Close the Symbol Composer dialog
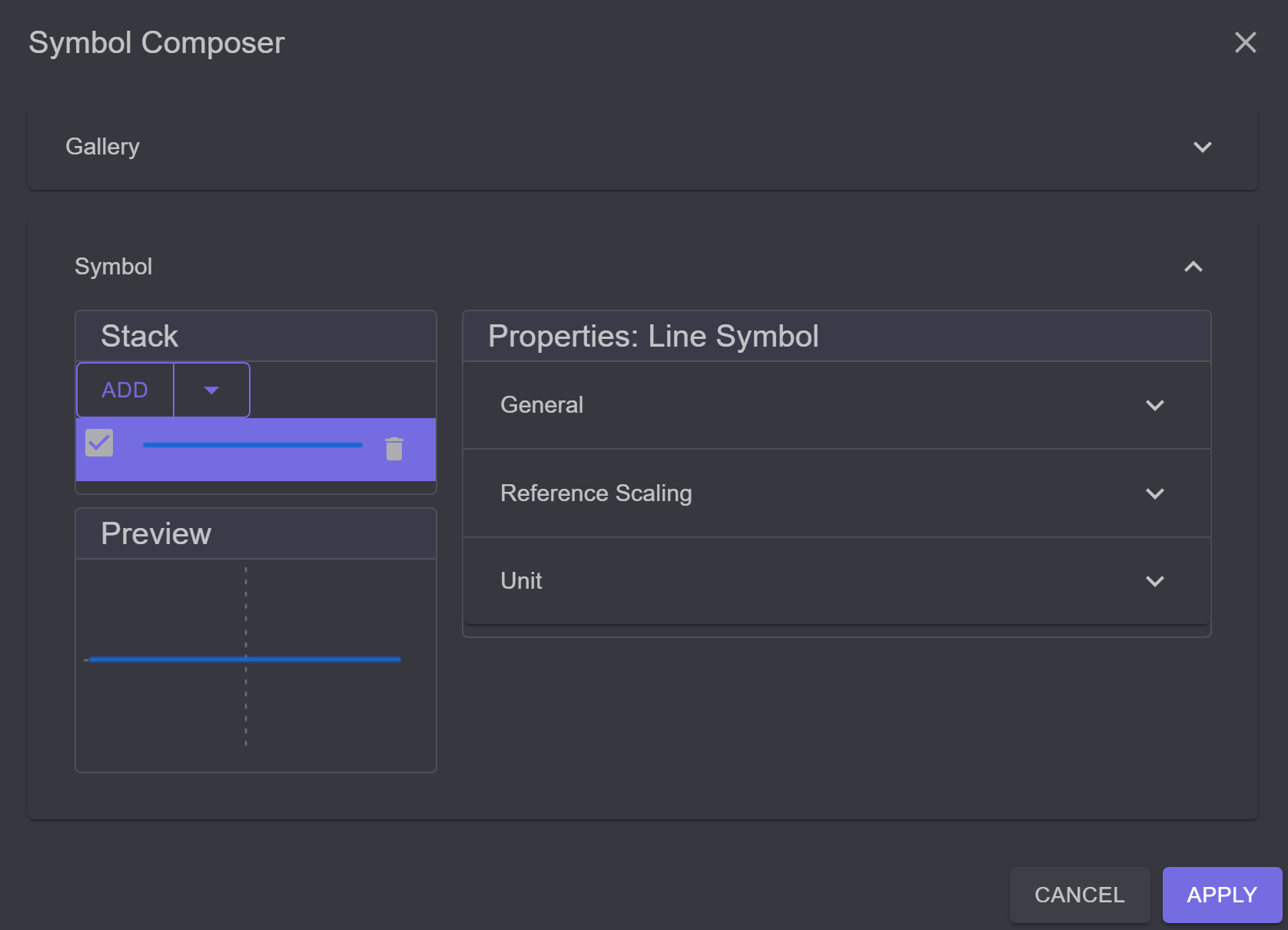This screenshot has width=1288, height=930. [1245, 42]
